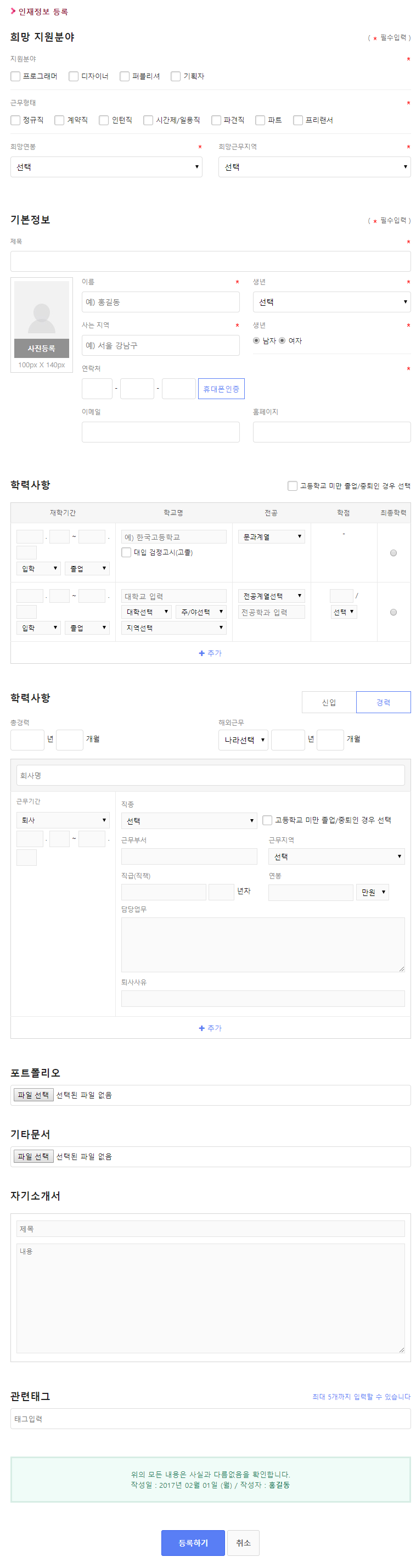The height and width of the screenshot is (1568, 416).
Task: Click the plus 추가 icon below the 퇴사사유 field
Action: tap(201, 1028)
